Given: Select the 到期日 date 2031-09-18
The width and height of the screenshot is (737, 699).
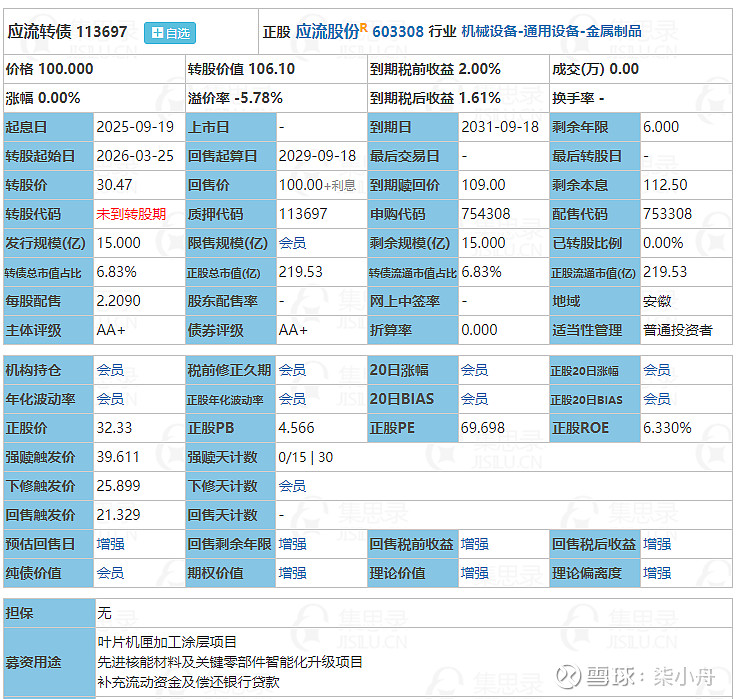Looking at the screenshot, I should [500, 127].
